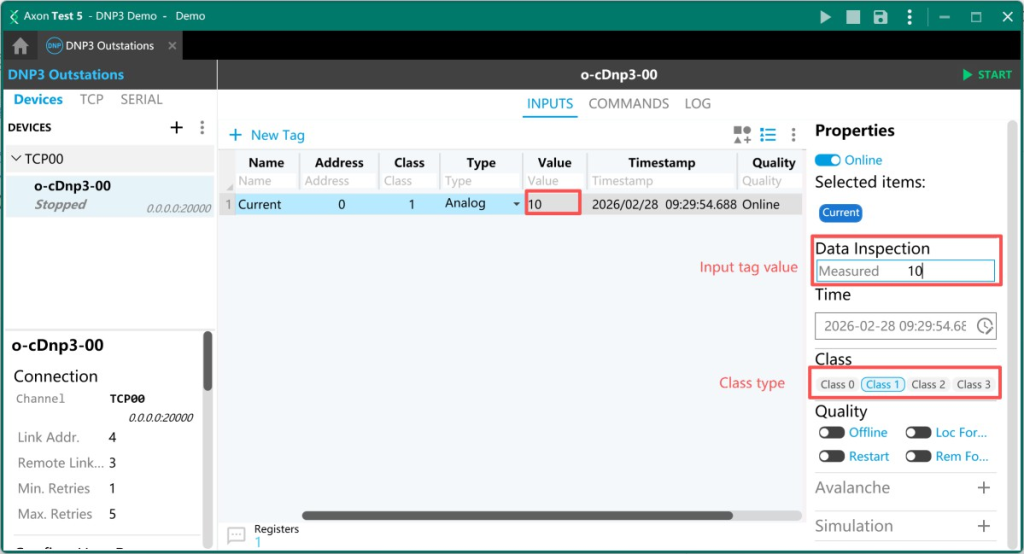Click the save disk icon
Screen dimensions: 1024x554
click(x=880, y=17)
